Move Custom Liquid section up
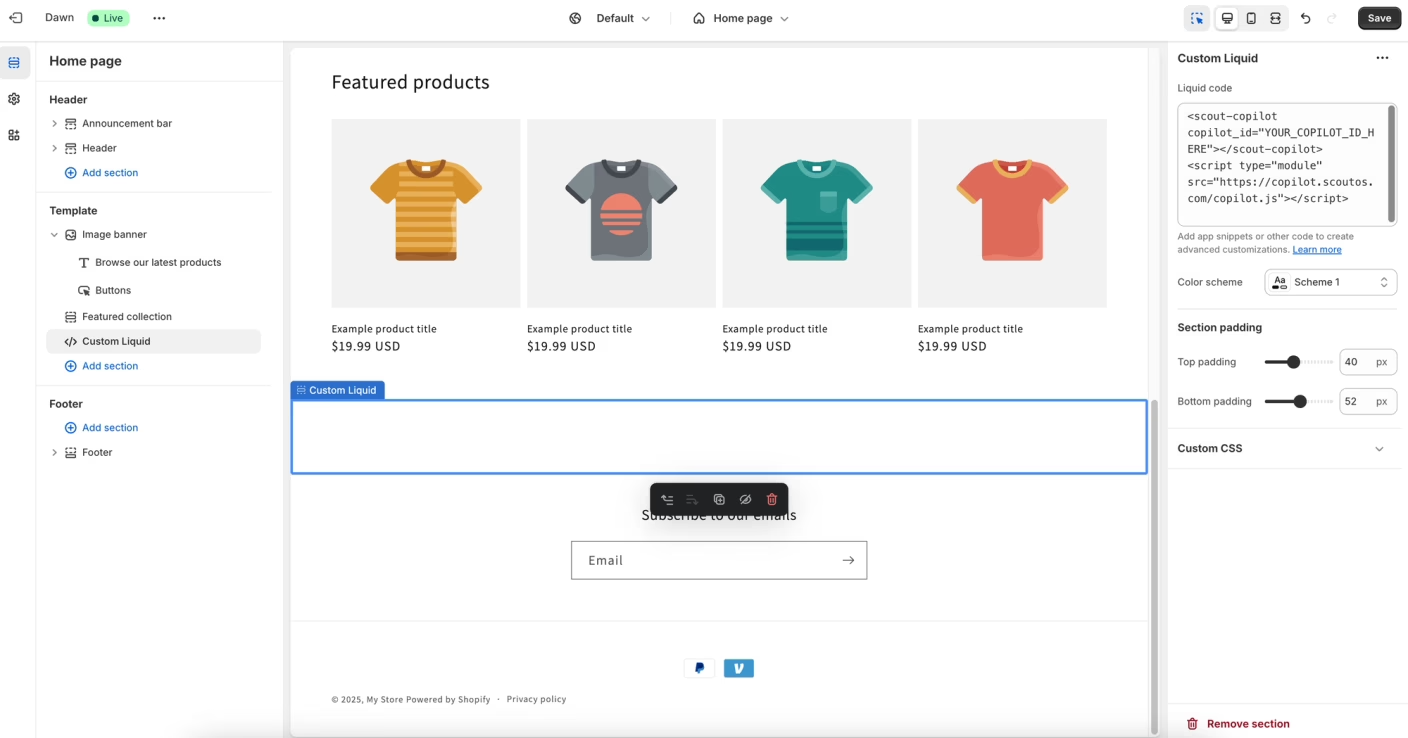 point(667,499)
